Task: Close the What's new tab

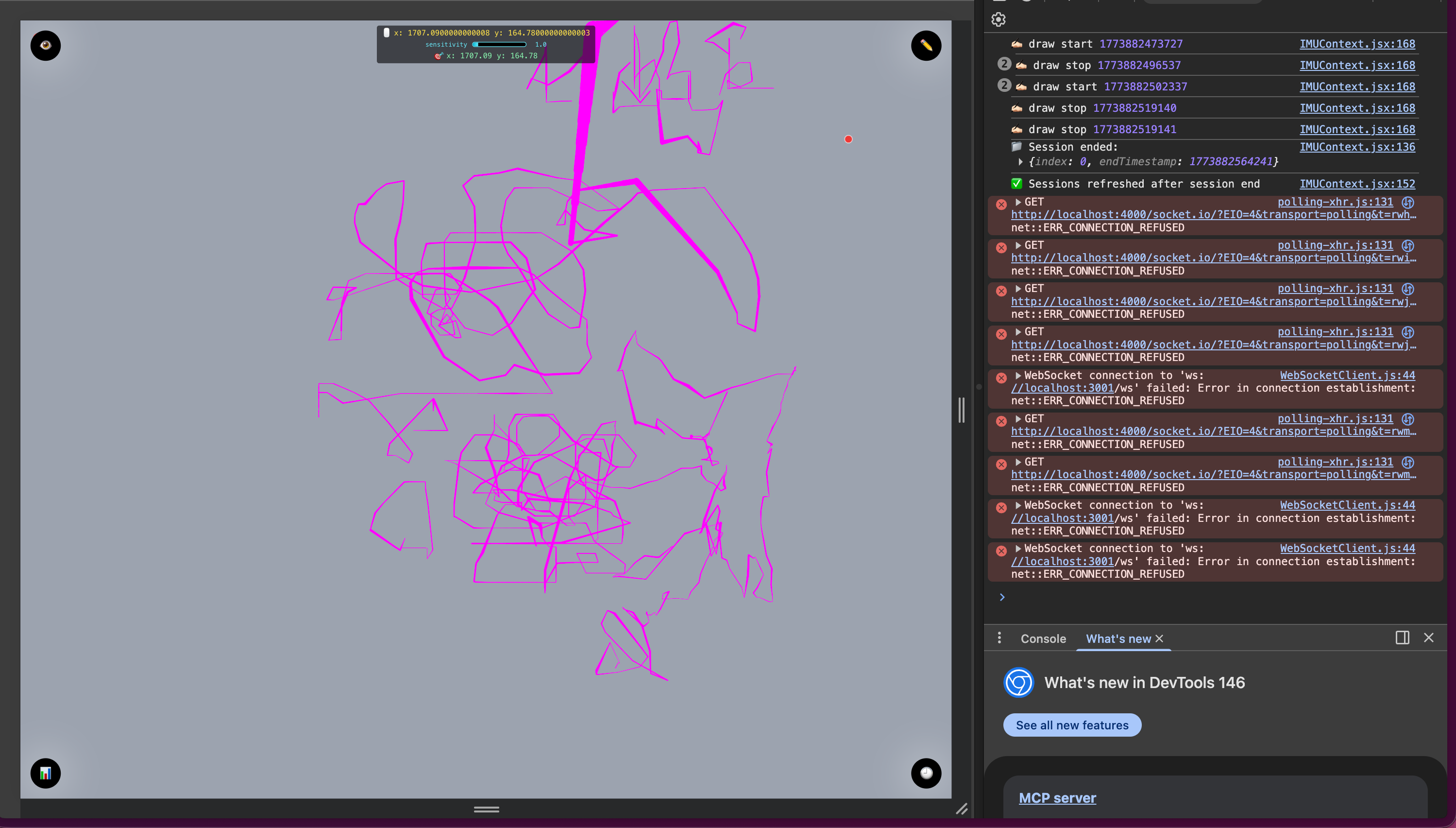Action: (1159, 638)
